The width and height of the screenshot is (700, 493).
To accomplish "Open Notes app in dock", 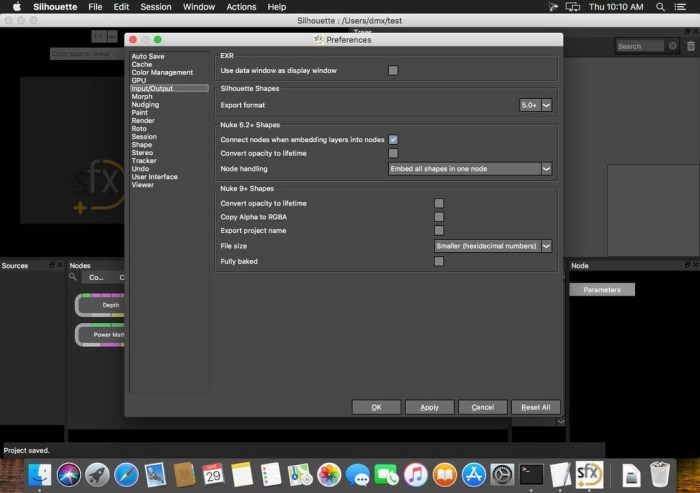I will 242,475.
